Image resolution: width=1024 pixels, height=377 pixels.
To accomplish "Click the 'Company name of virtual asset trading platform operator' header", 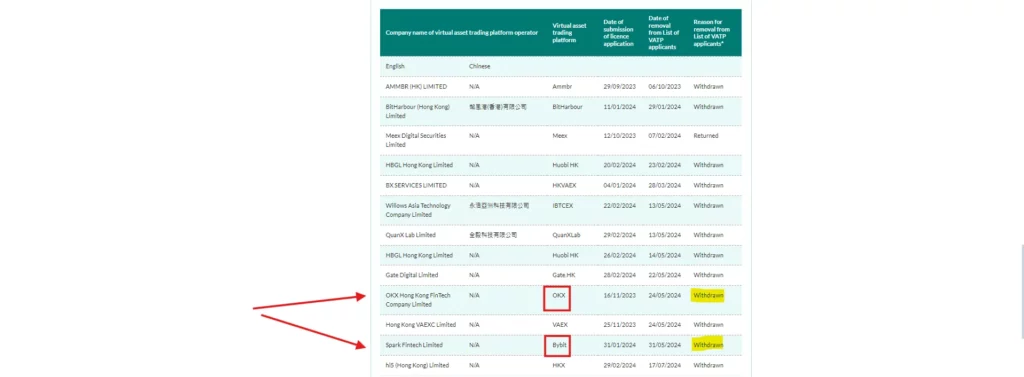I will pyautogui.click(x=462, y=33).
